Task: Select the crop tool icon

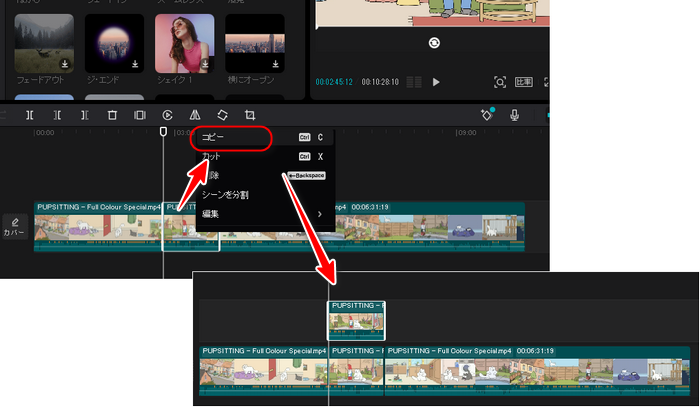Action: [x=250, y=116]
